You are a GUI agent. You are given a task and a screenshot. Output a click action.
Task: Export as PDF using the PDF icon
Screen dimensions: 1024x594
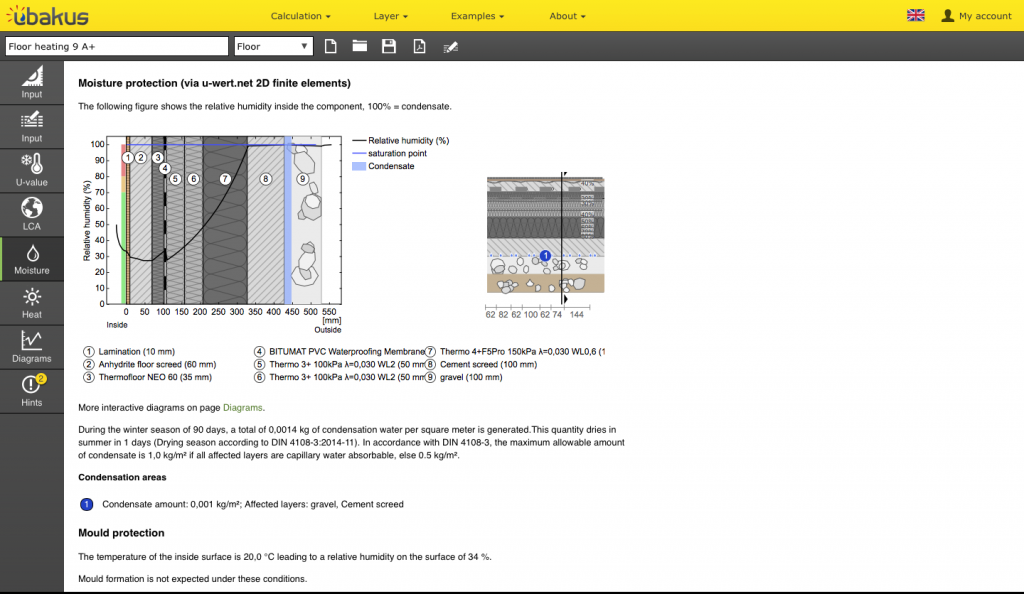(x=420, y=47)
